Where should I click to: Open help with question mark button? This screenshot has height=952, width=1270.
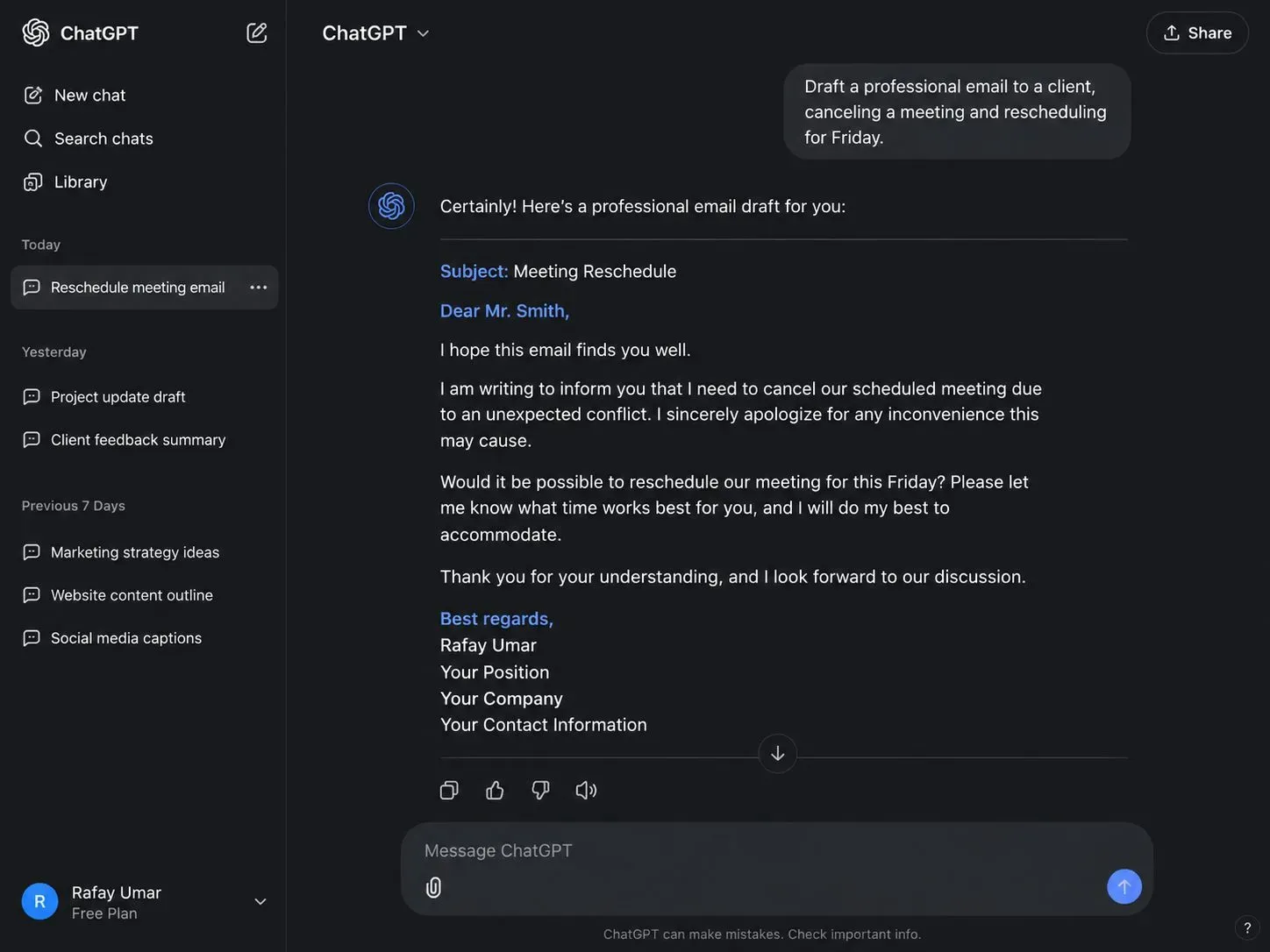pyautogui.click(x=1247, y=928)
